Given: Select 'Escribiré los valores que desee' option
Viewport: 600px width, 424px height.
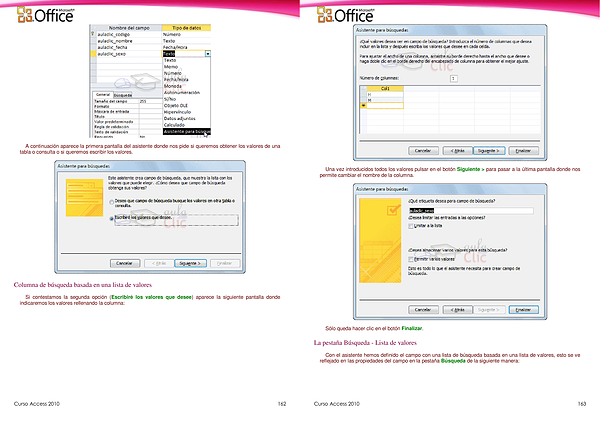Looking at the screenshot, I should 110,216.
